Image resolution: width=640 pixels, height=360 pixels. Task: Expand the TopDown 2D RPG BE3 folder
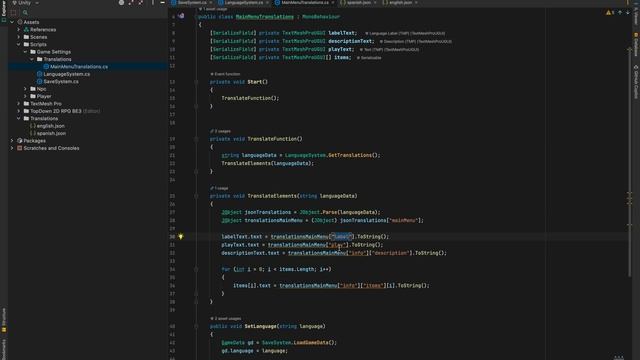(18, 111)
